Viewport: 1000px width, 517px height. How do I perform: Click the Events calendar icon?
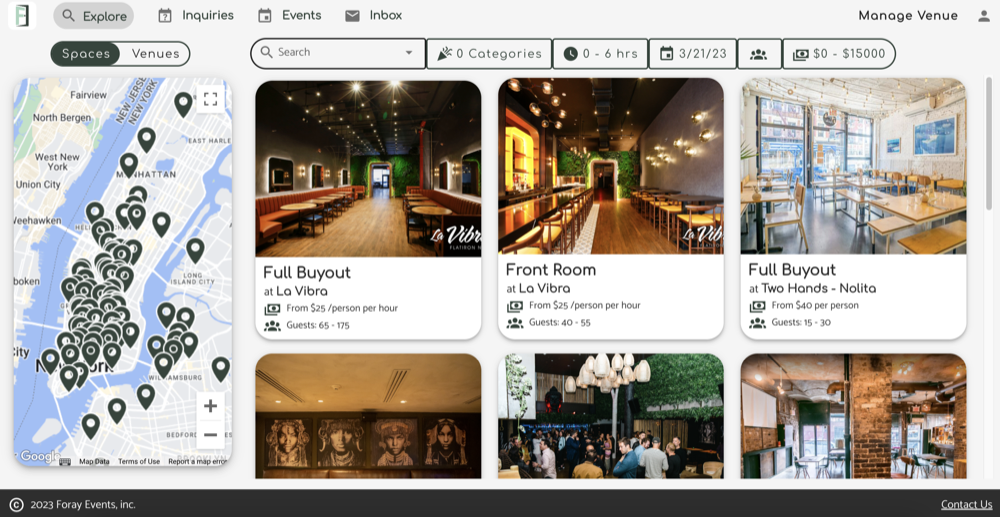(x=265, y=16)
